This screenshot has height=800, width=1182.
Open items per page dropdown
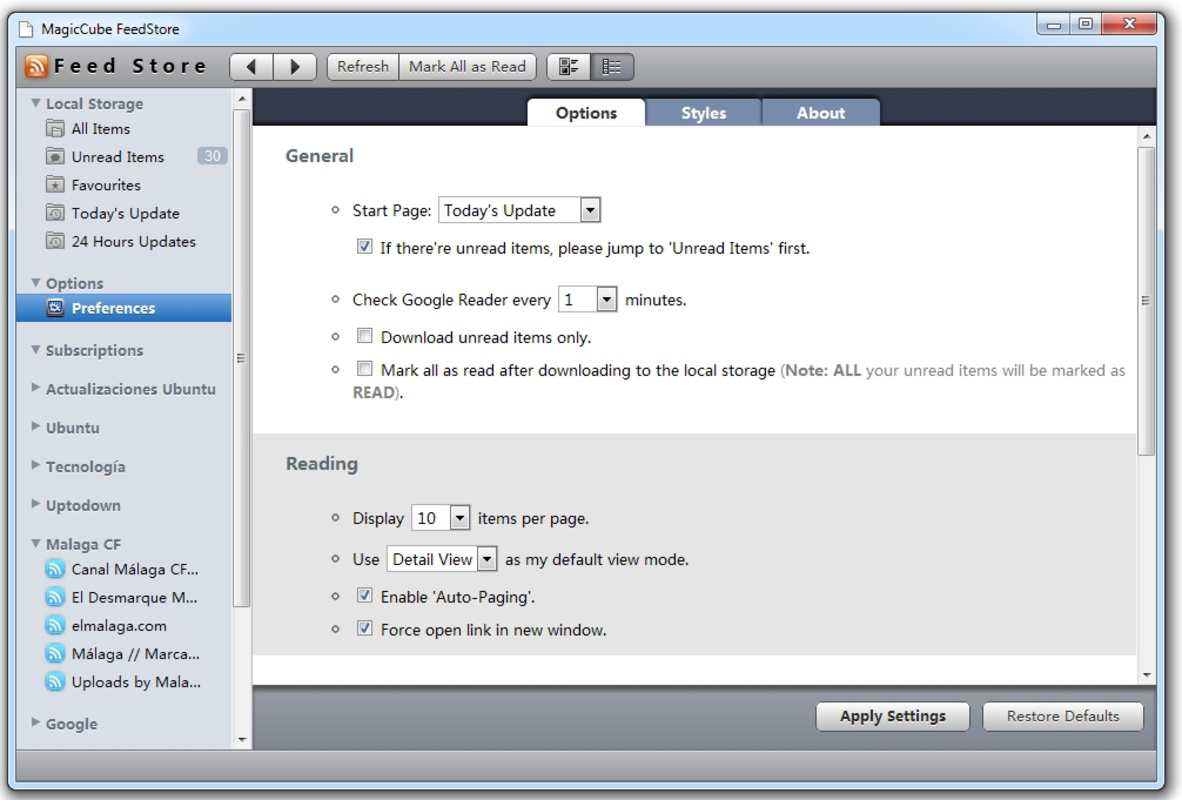point(440,519)
